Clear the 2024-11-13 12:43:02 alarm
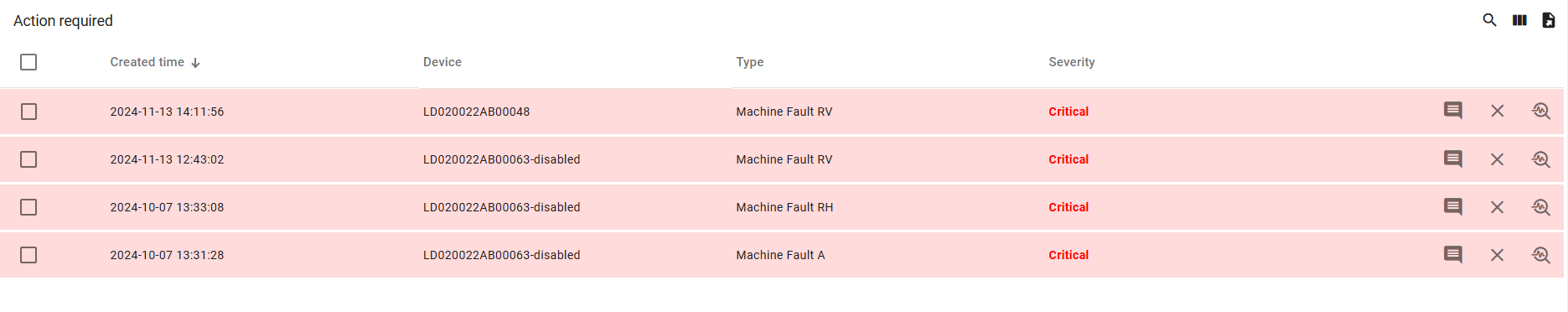The height and width of the screenshot is (312, 1568). coord(1498,159)
